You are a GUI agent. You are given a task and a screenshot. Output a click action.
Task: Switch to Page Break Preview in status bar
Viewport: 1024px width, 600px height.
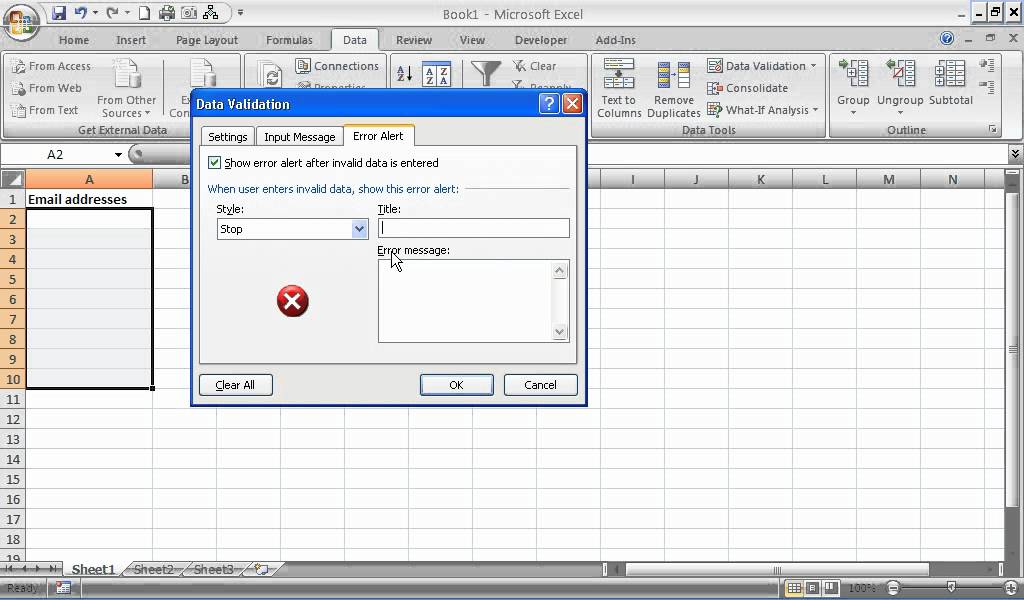[x=830, y=588]
